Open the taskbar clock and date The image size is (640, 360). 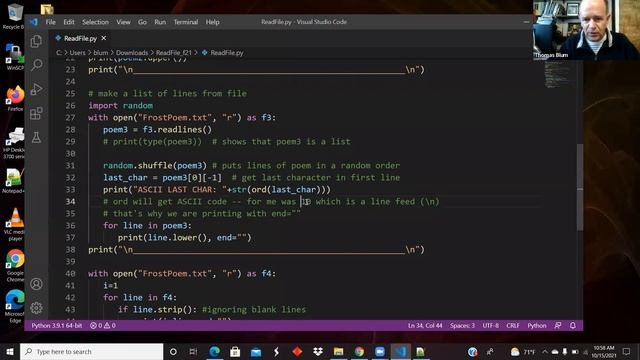click(604, 351)
